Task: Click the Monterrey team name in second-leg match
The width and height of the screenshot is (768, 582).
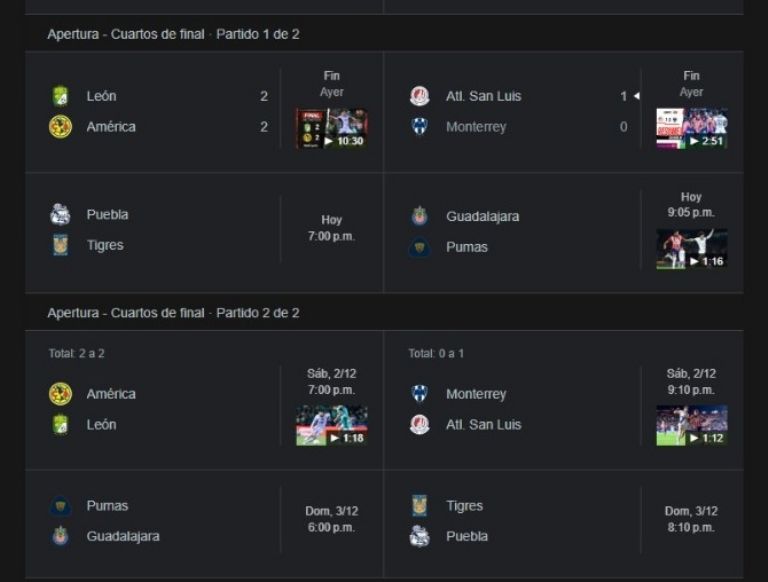Action: (476, 394)
